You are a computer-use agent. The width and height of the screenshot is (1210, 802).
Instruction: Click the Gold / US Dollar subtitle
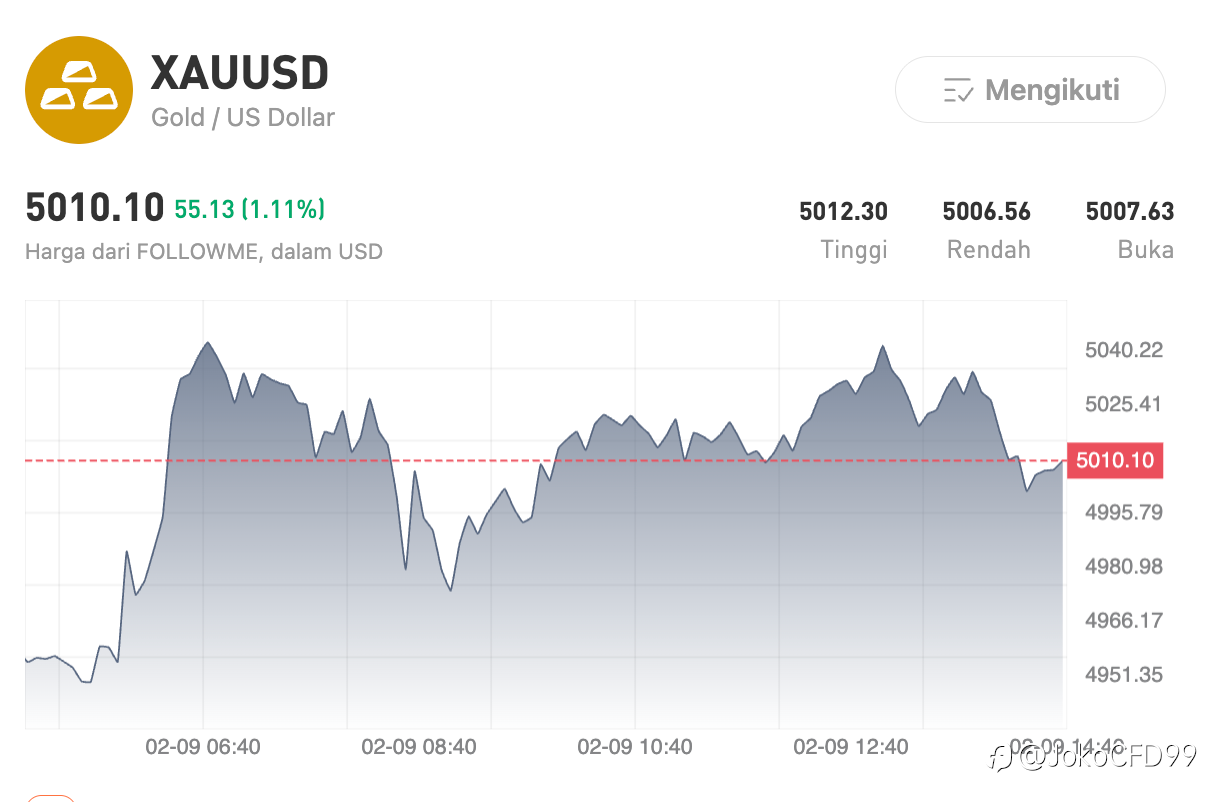(x=243, y=117)
